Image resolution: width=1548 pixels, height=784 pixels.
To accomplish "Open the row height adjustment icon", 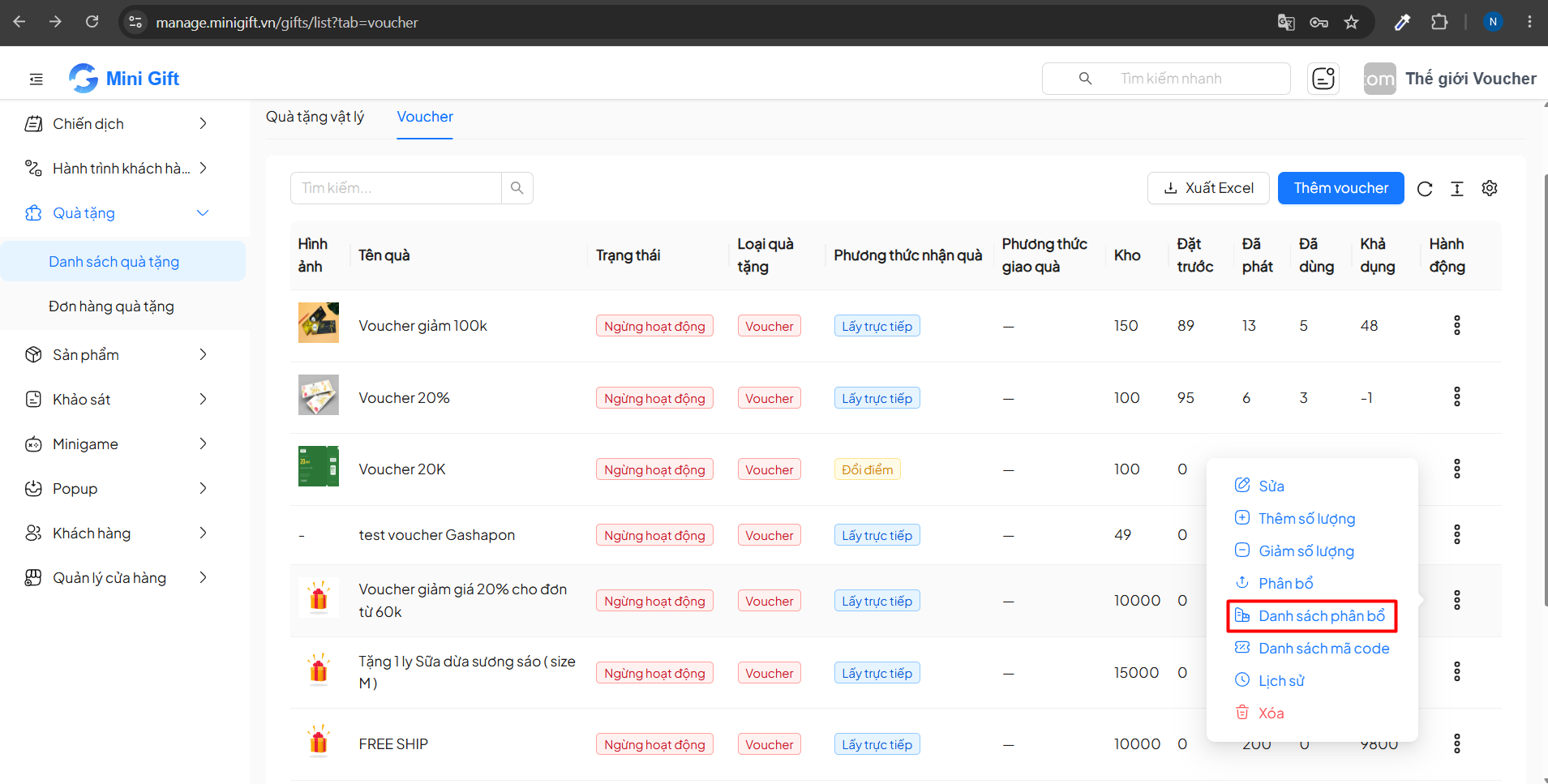I will click(x=1457, y=189).
